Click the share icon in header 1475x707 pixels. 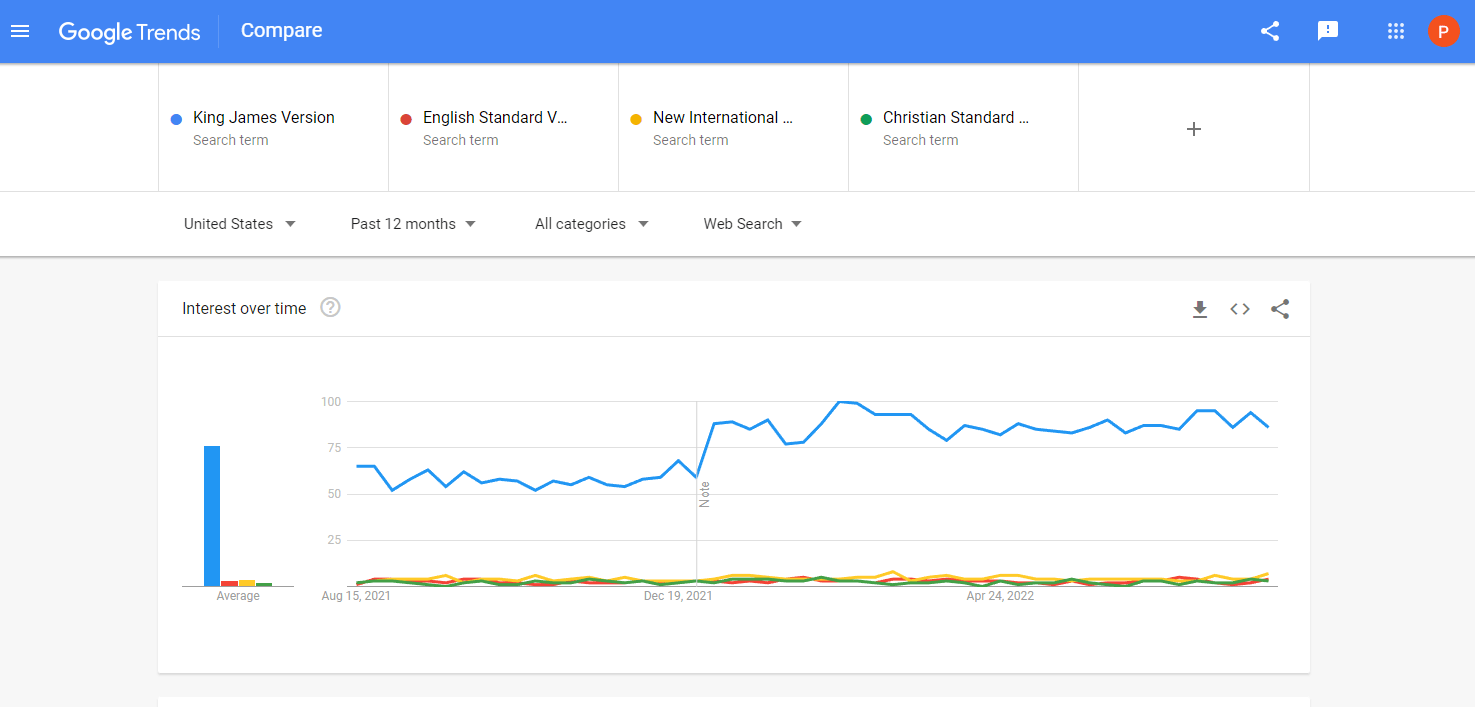(1270, 31)
